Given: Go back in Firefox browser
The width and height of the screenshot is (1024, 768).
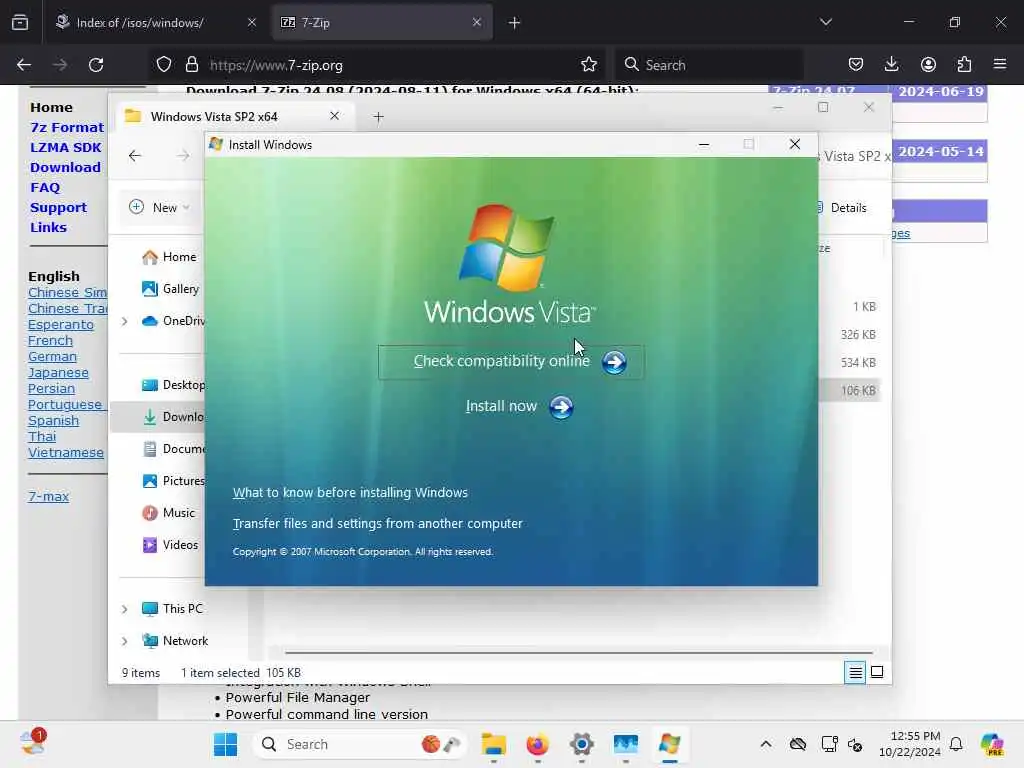Looking at the screenshot, I should pos(24,65).
